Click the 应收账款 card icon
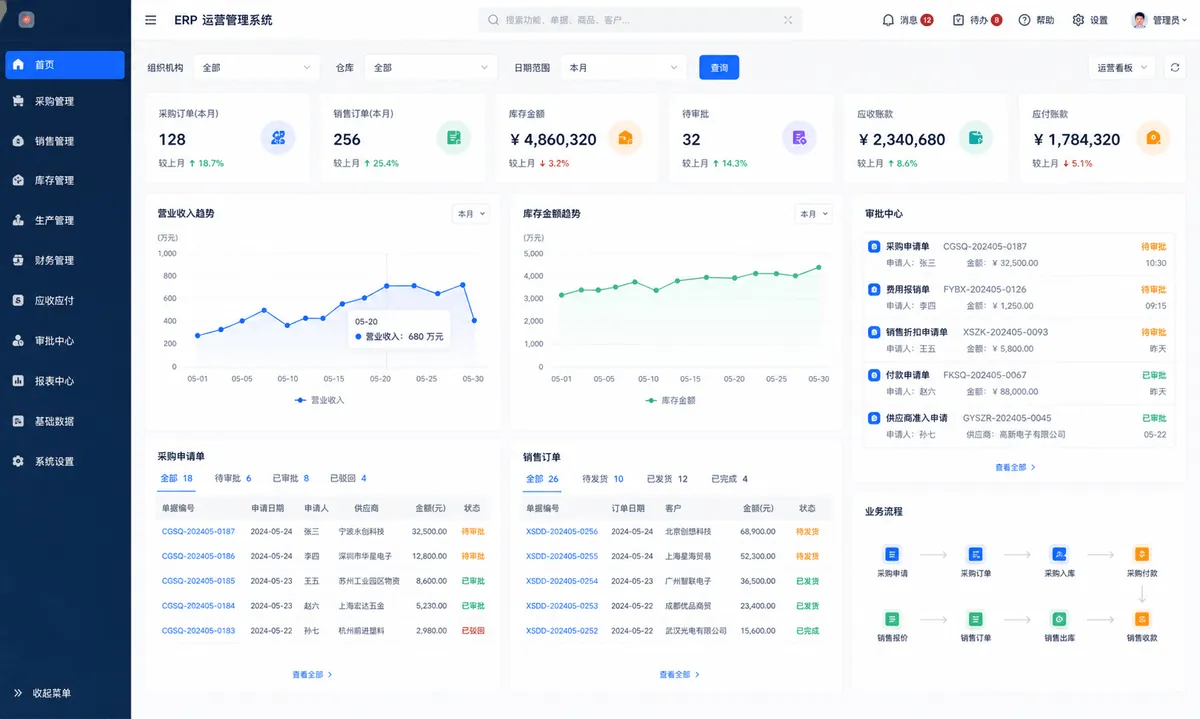 (975, 137)
